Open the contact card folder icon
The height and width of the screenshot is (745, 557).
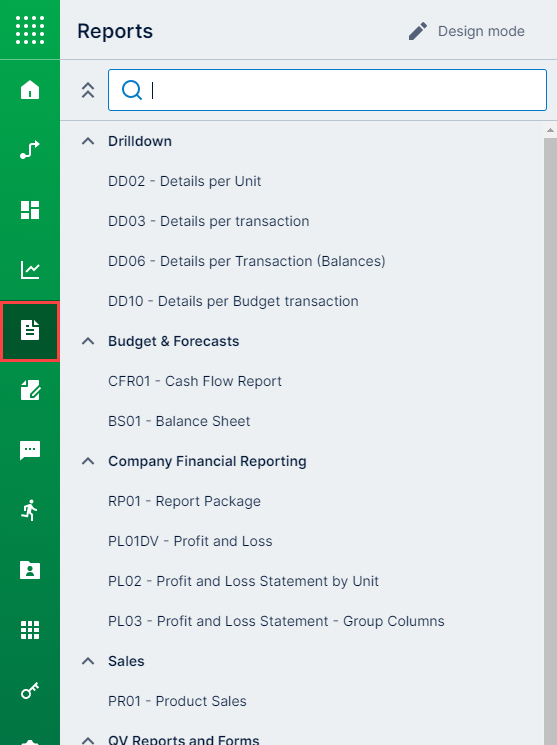click(x=30, y=570)
